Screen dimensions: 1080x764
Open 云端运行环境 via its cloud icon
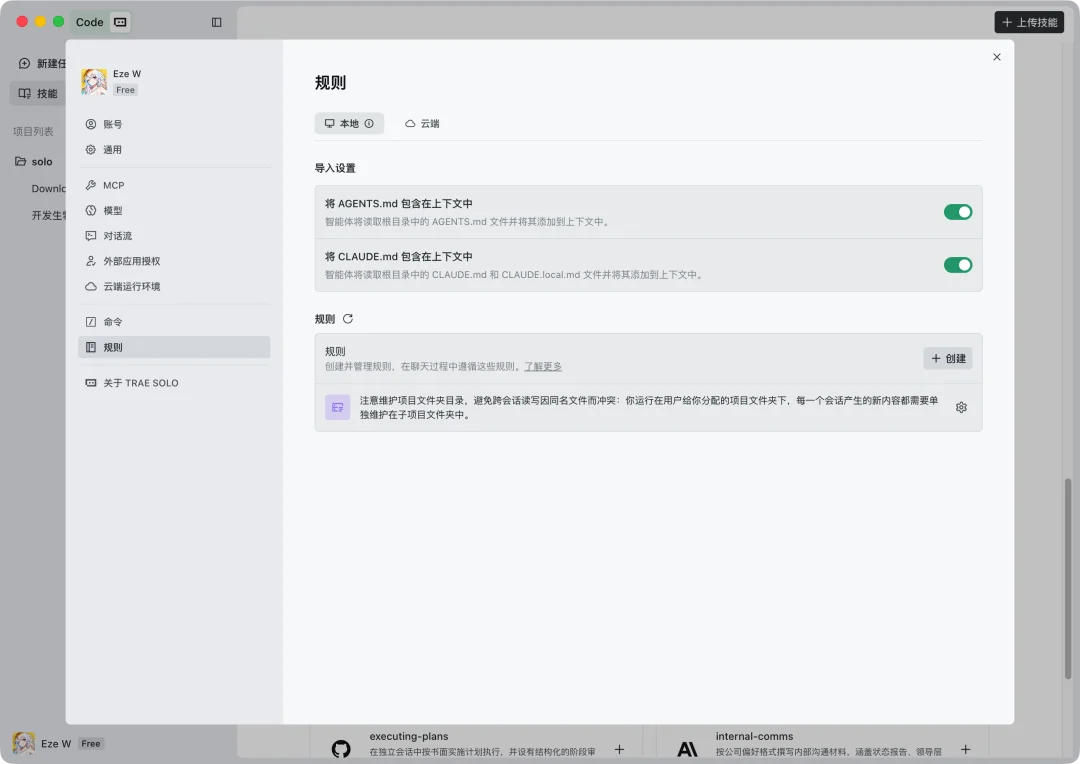[x=92, y=286]
